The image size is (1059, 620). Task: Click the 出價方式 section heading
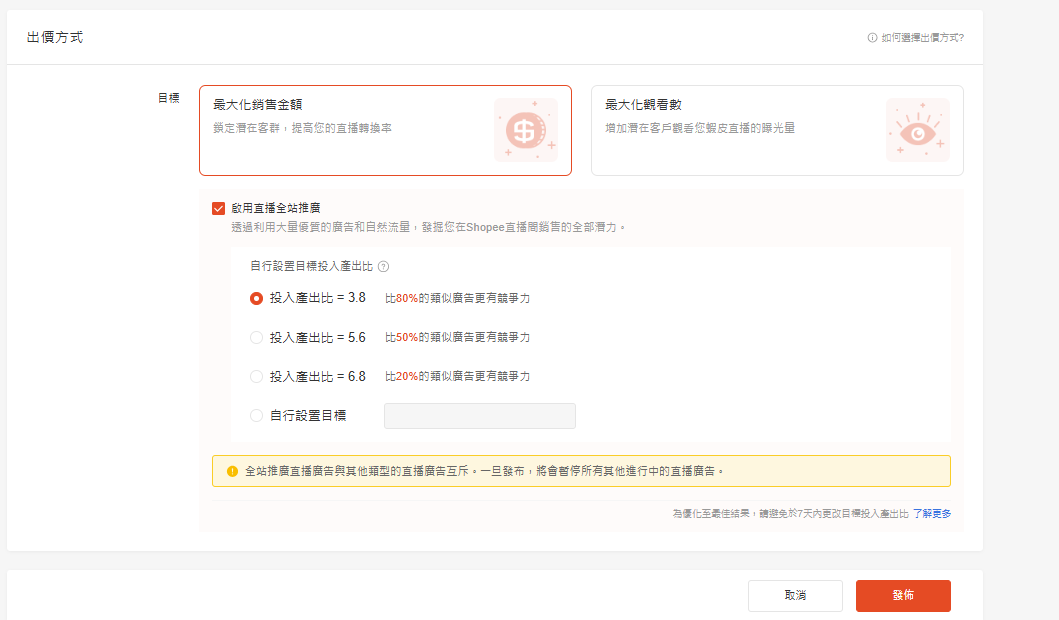coord(55,38)
